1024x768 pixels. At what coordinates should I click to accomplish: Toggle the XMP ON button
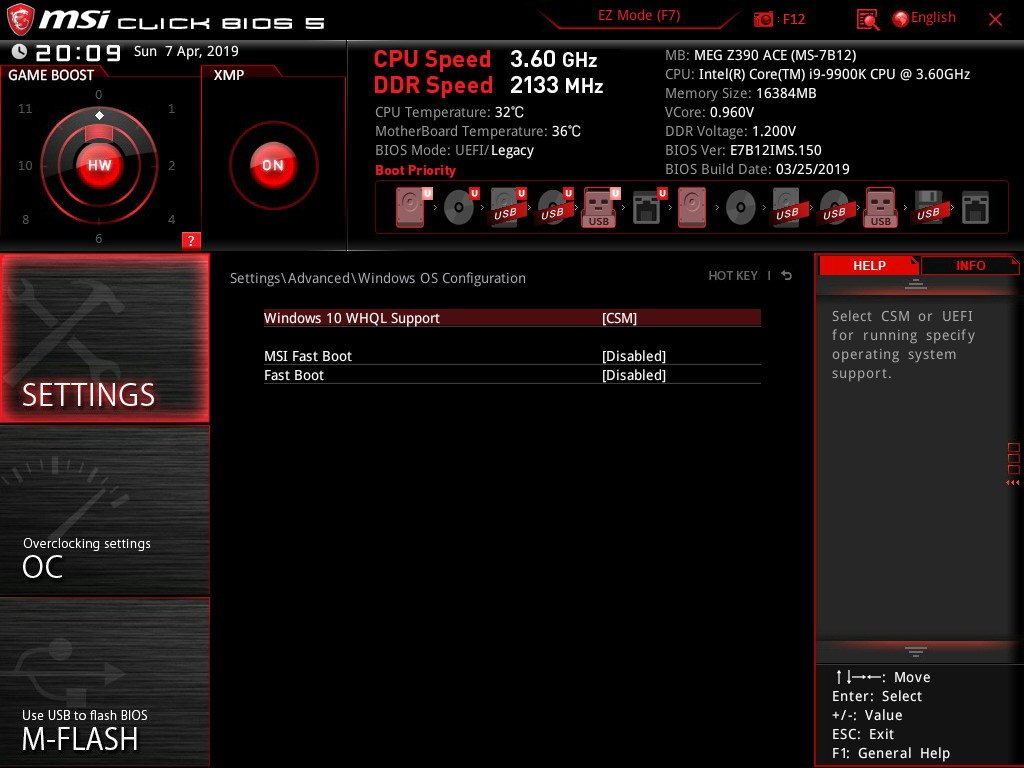pos(273,165)
